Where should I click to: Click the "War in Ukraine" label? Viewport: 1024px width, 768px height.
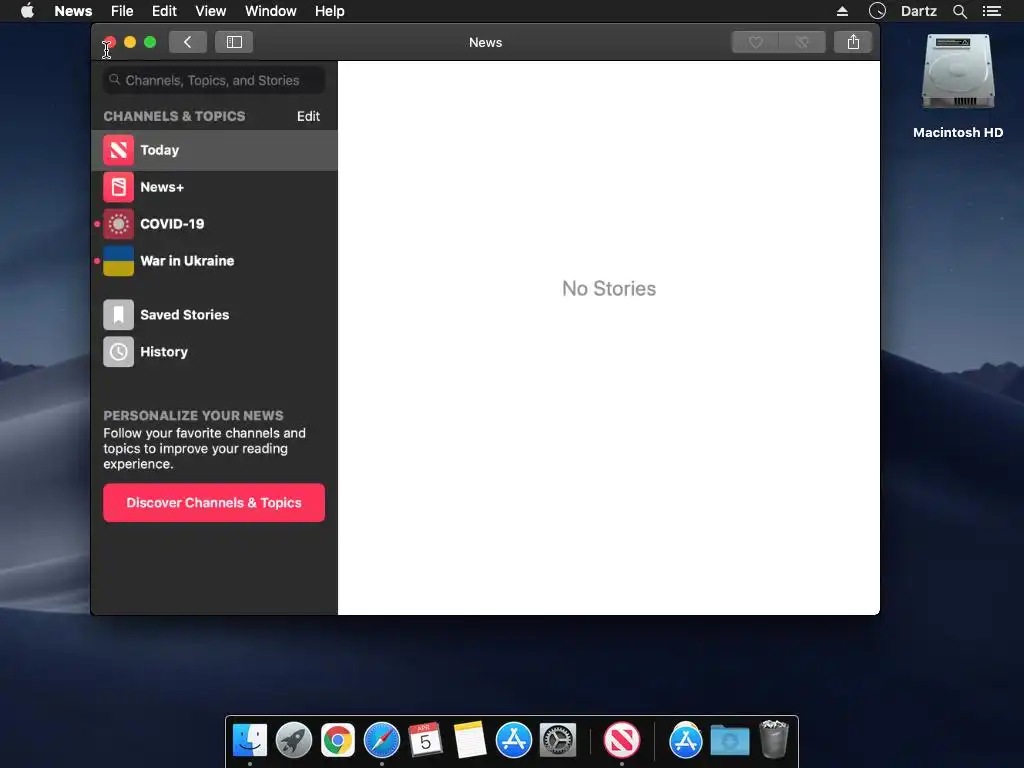click(x=187, y=261)
